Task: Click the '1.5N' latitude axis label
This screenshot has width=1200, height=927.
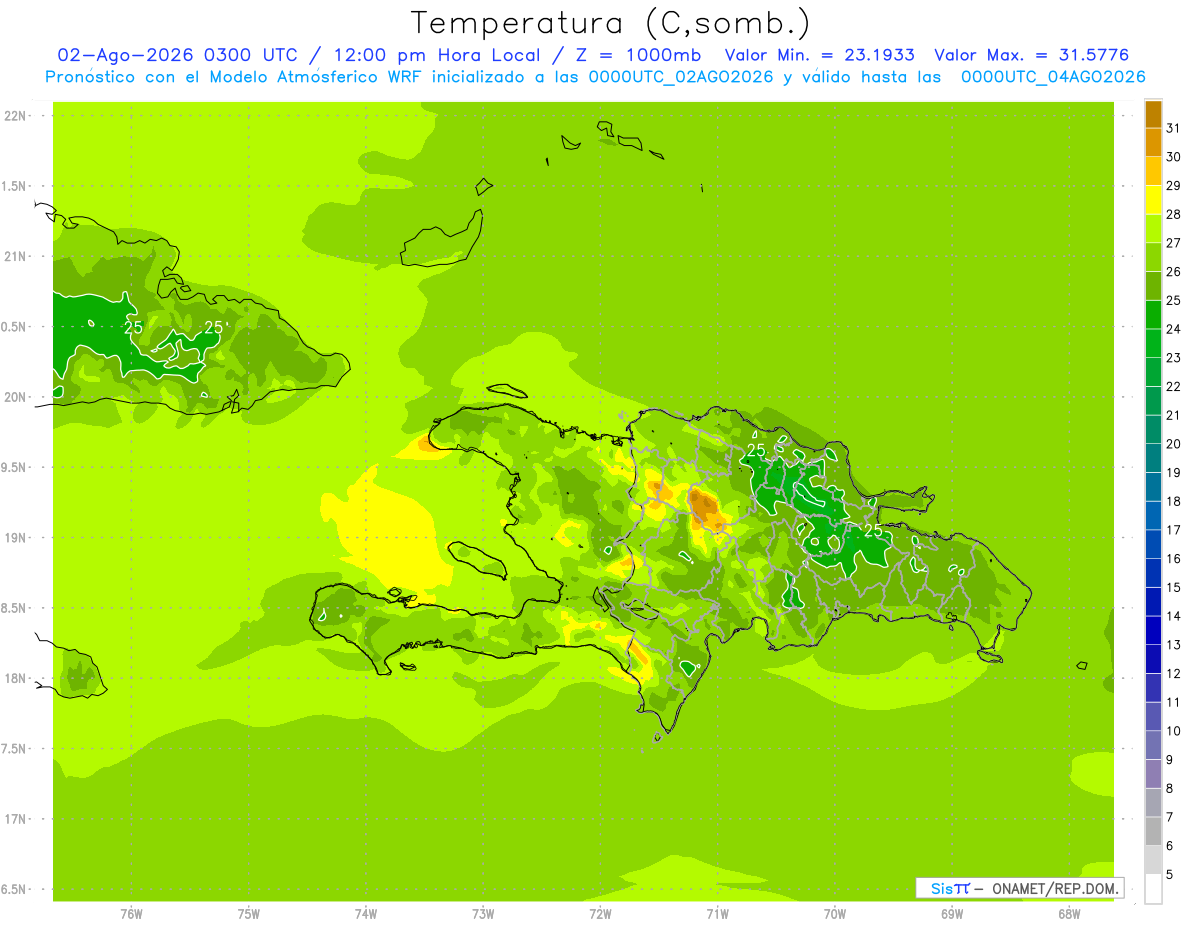Action: [14, 186]
